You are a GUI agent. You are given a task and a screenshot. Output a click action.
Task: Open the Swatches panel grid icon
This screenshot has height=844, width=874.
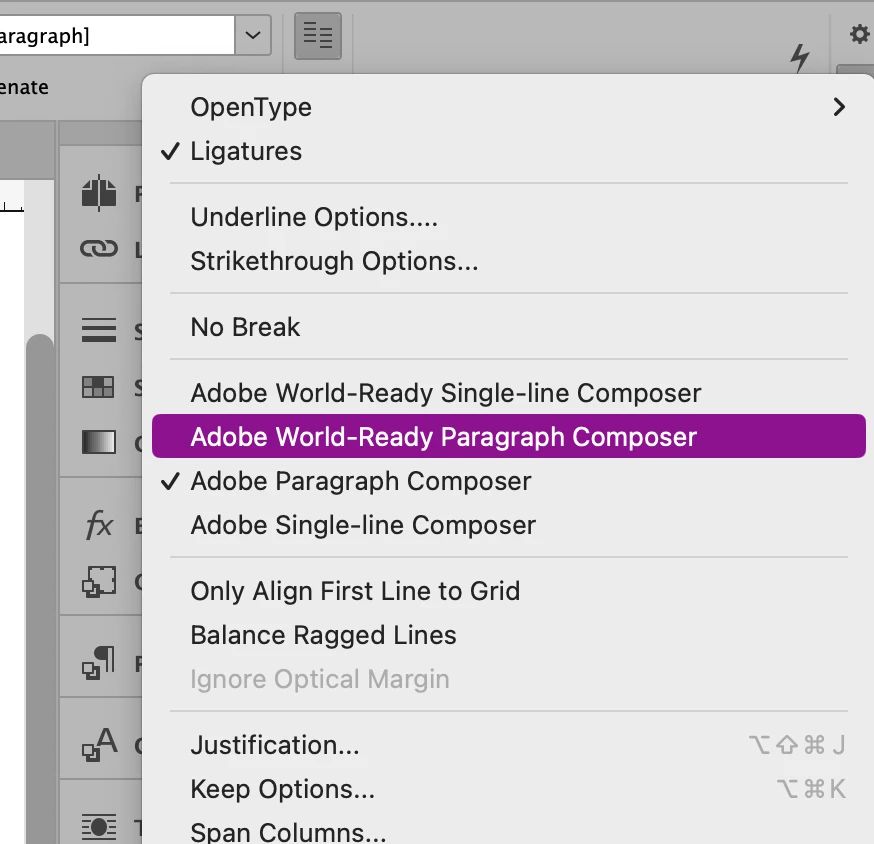pos(98,387)
